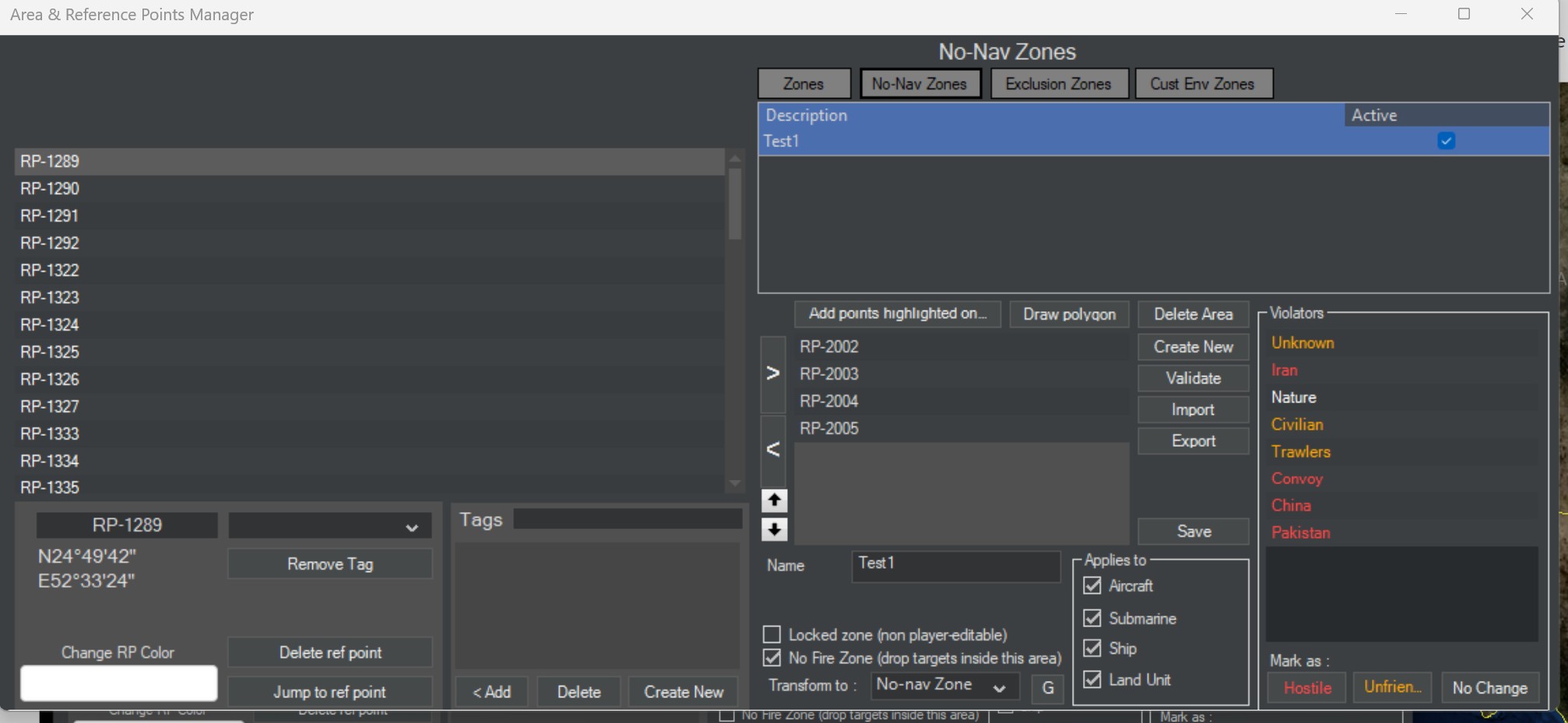Viewport: 1568px width, 723px height.
Task: Click the zone Name input field
Action: tap(956, 566)
